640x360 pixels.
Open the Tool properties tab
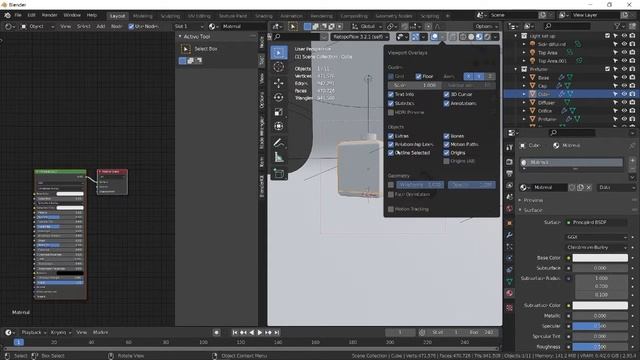pyautogui.click(x=509, y=147)
